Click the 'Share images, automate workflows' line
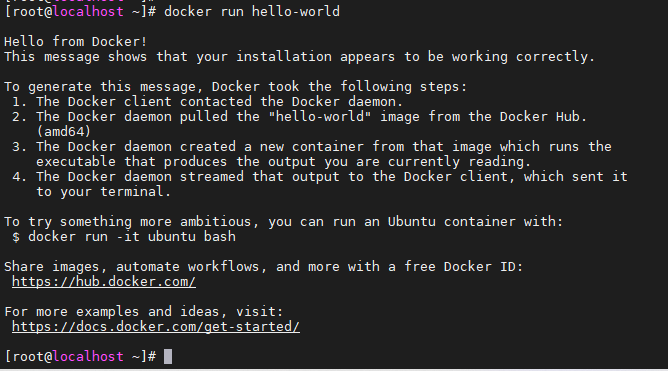 [264, 267]
